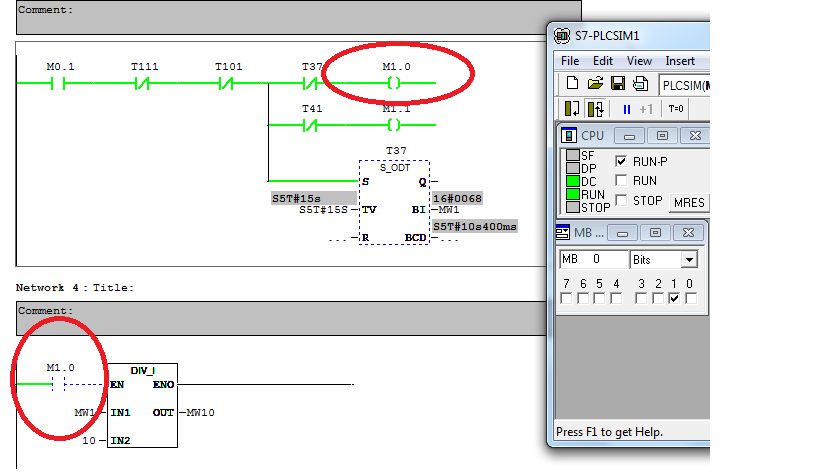Click the top network comment field
This screenshot has height=473, width=816.
point(299,17)
